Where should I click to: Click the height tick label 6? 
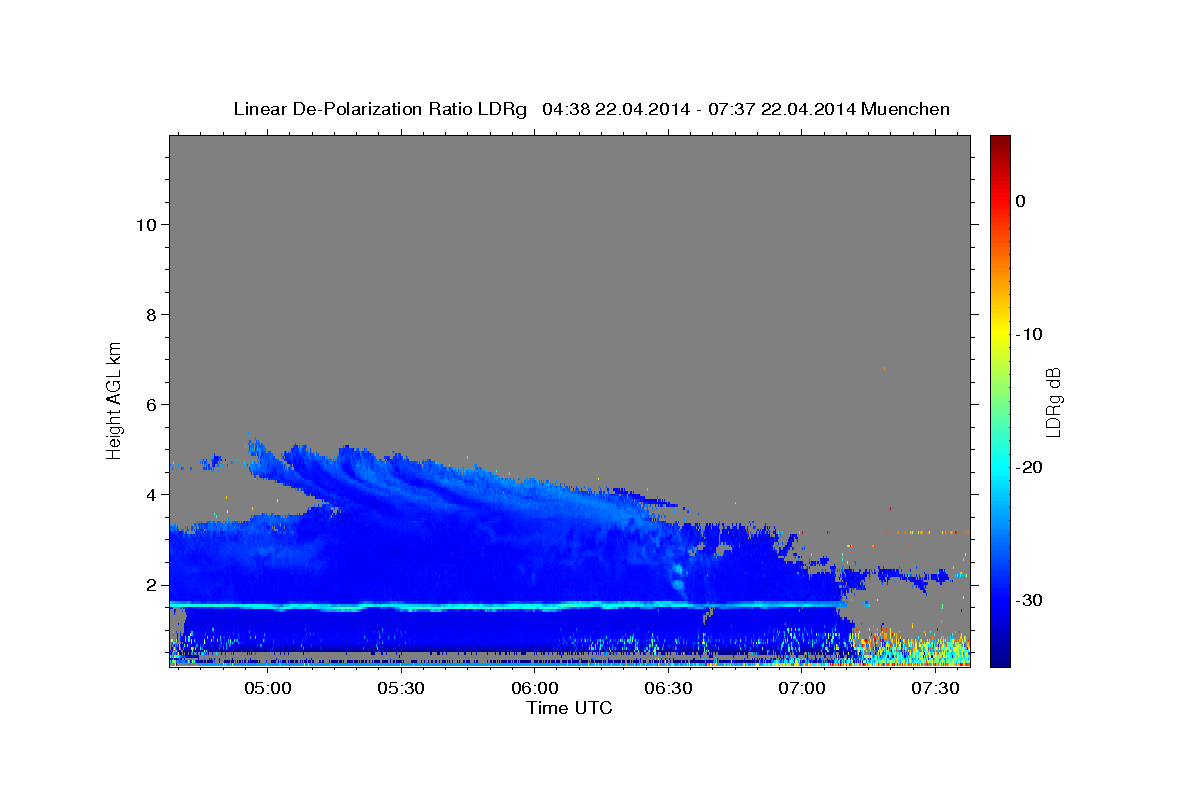click(150, 405)
